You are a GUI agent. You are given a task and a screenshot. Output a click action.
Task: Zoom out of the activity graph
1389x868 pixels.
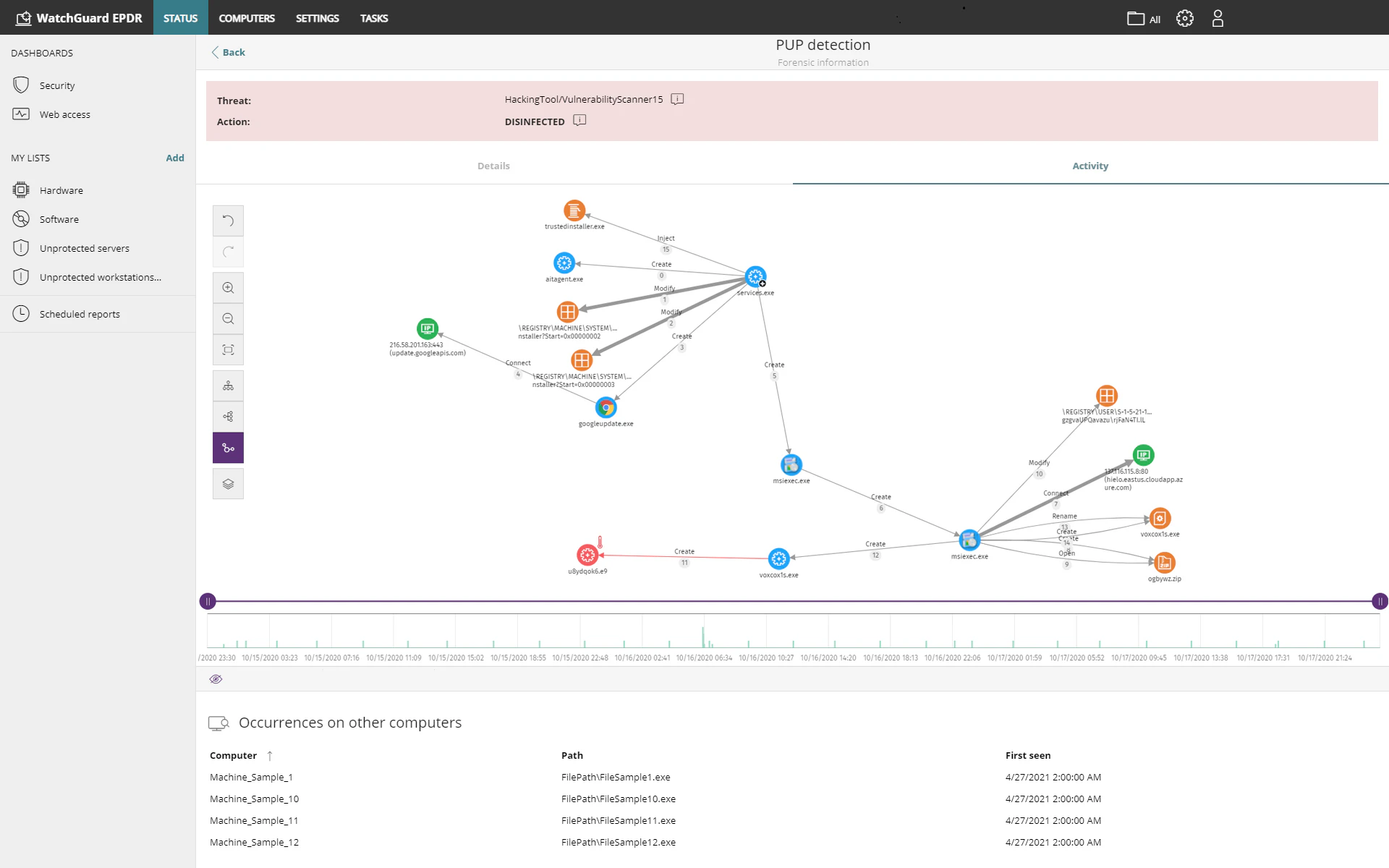[x=228, y=318]
